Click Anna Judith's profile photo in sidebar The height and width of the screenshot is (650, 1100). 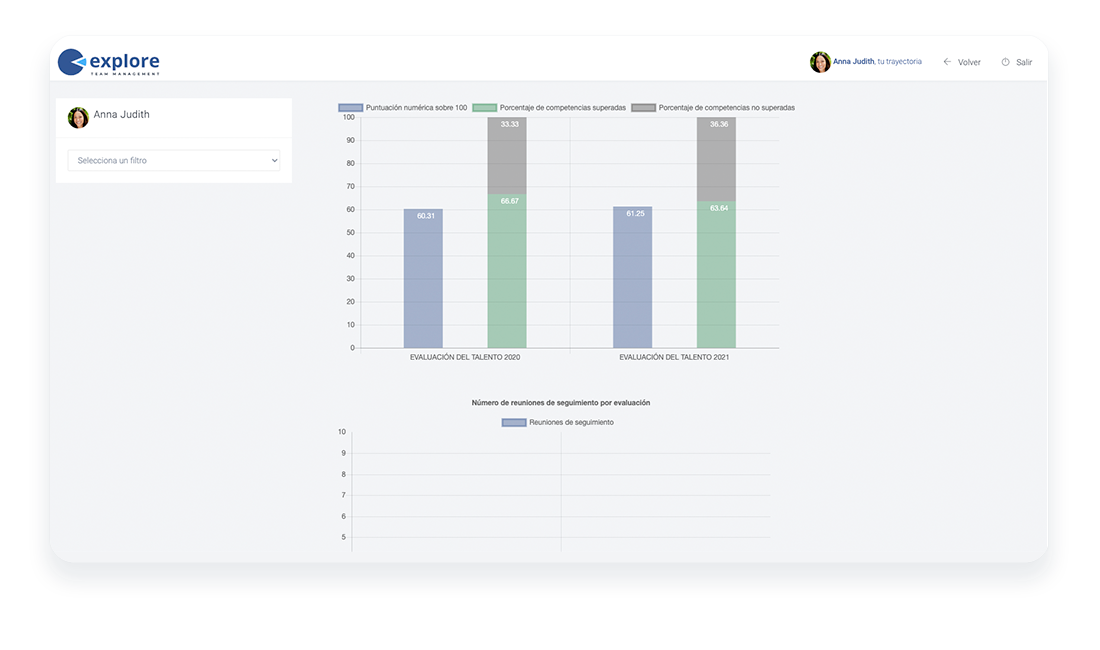[78, 117]
